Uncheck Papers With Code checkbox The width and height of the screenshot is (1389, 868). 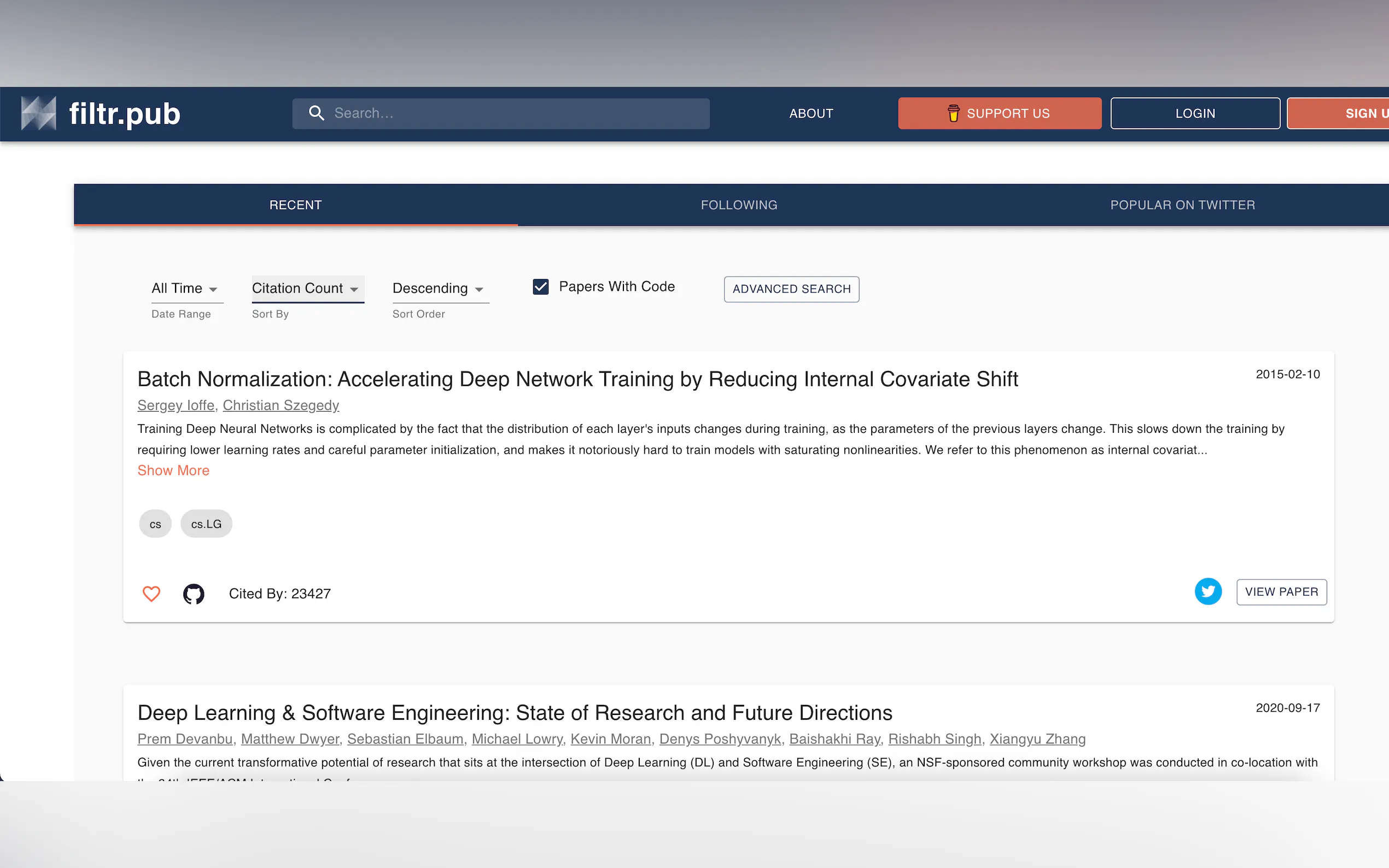click(540, 286)
